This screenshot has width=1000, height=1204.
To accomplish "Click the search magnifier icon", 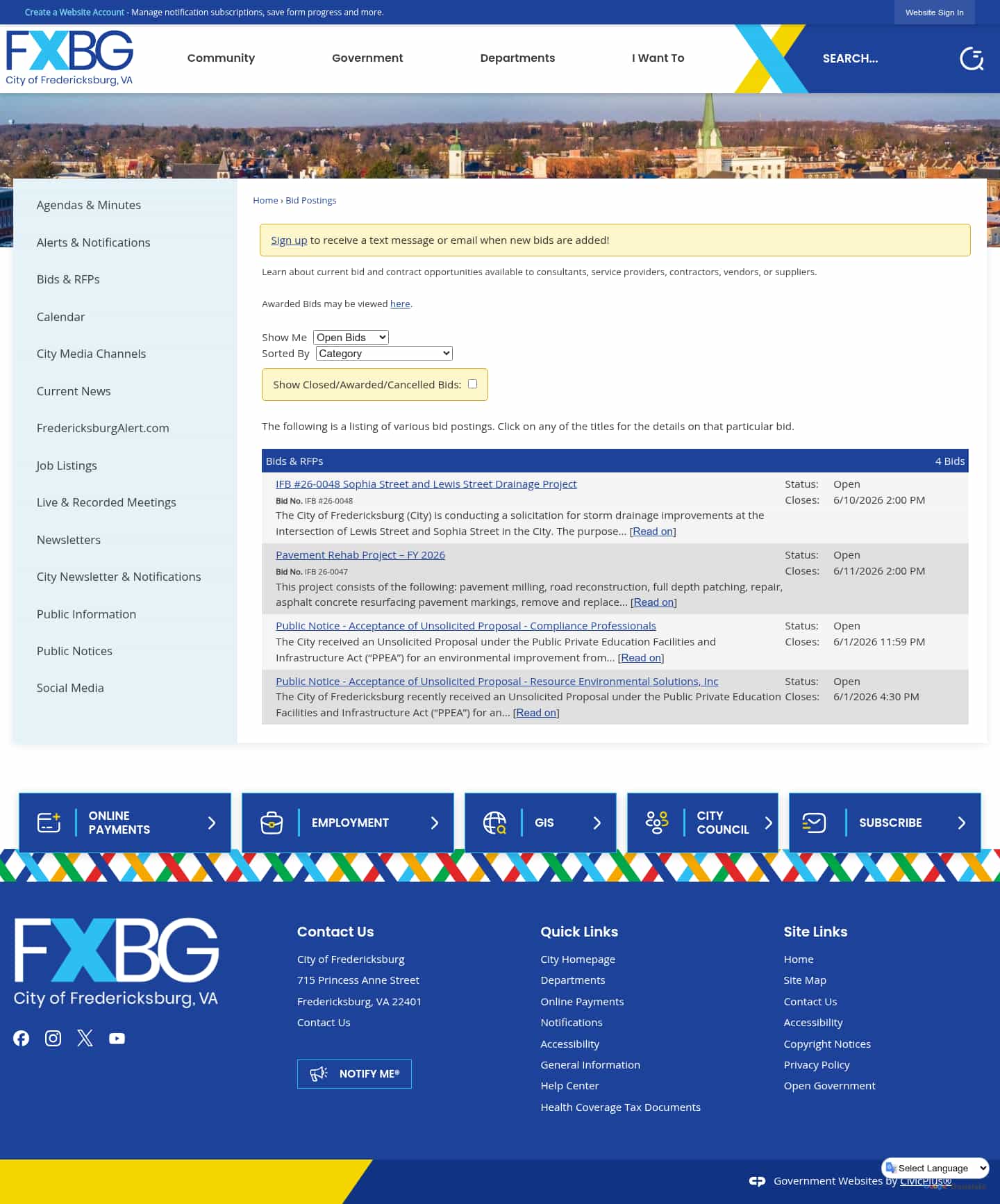I will click(x=972, y=59).
